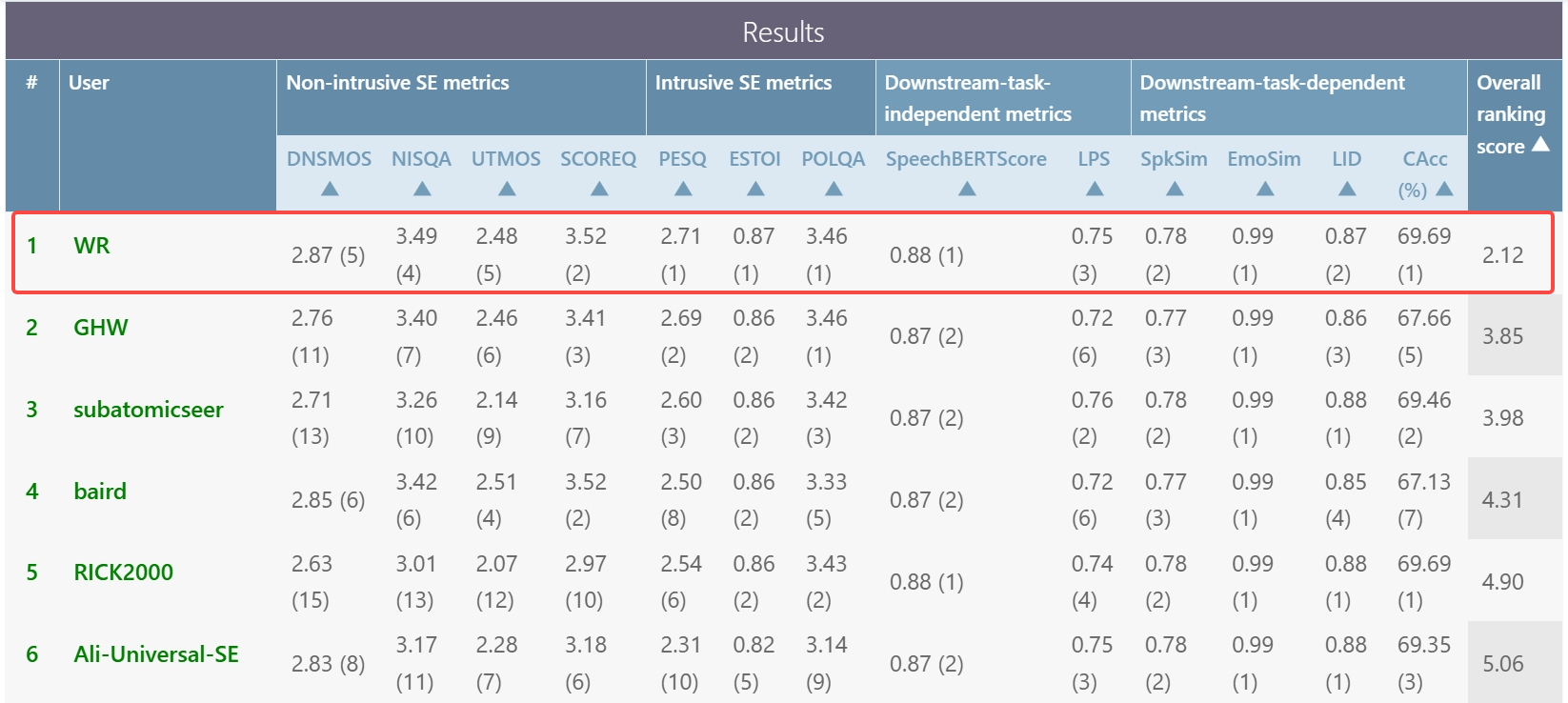Click the POLQA sort triangle
The height and width of the screenshot is (703, 1568).
[834, 189]
